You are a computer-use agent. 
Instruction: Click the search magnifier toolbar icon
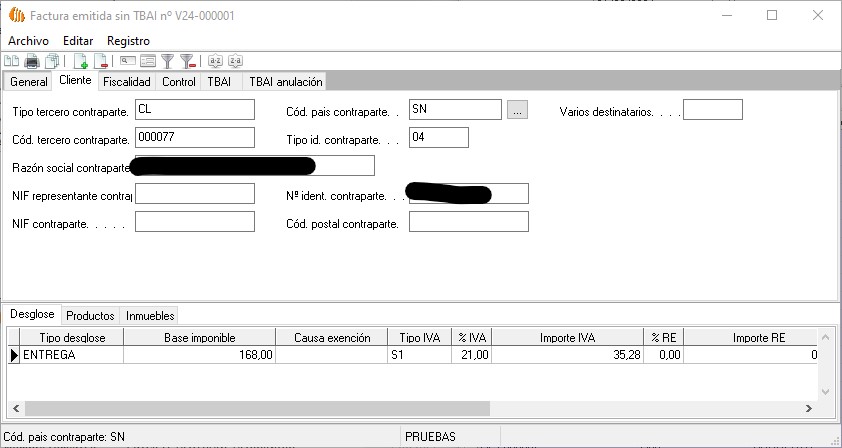point(128,62)
